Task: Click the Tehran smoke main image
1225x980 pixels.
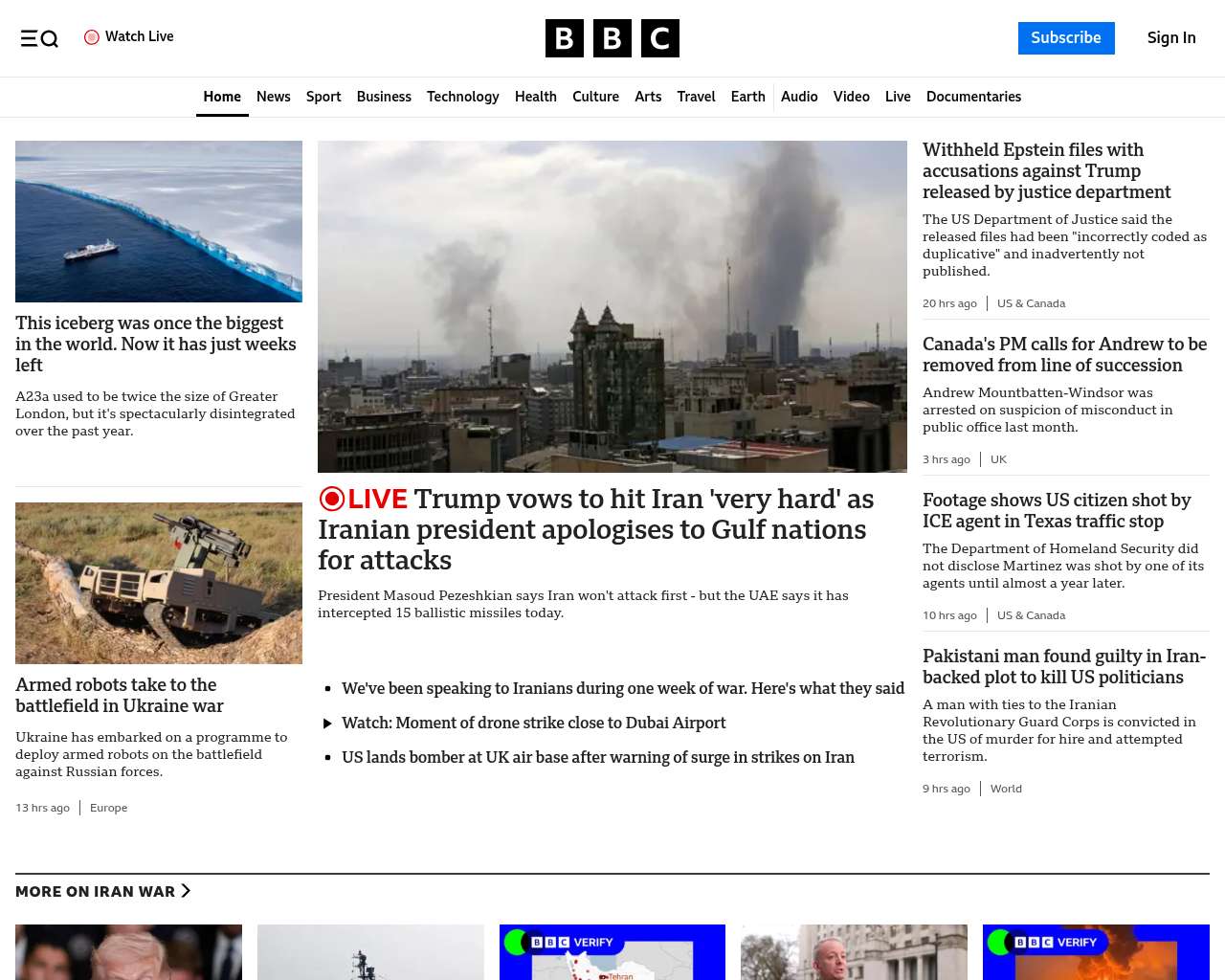Action: [612, 306]
